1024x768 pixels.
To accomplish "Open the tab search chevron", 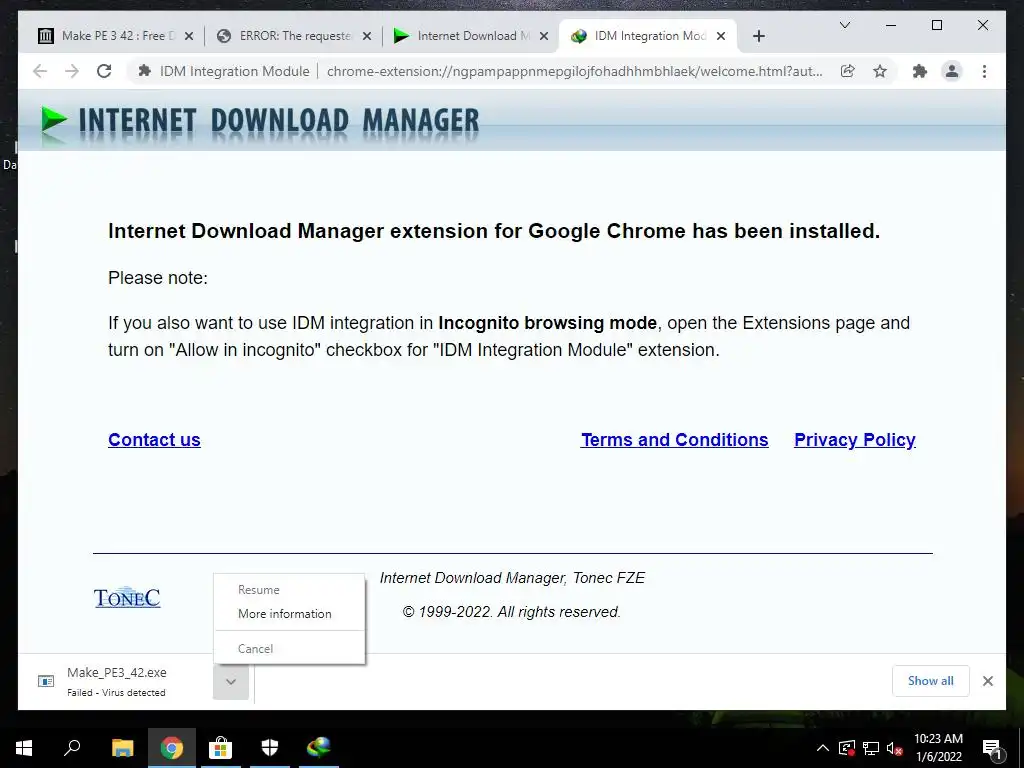I will pyautogui.click(x=844, y=25).
